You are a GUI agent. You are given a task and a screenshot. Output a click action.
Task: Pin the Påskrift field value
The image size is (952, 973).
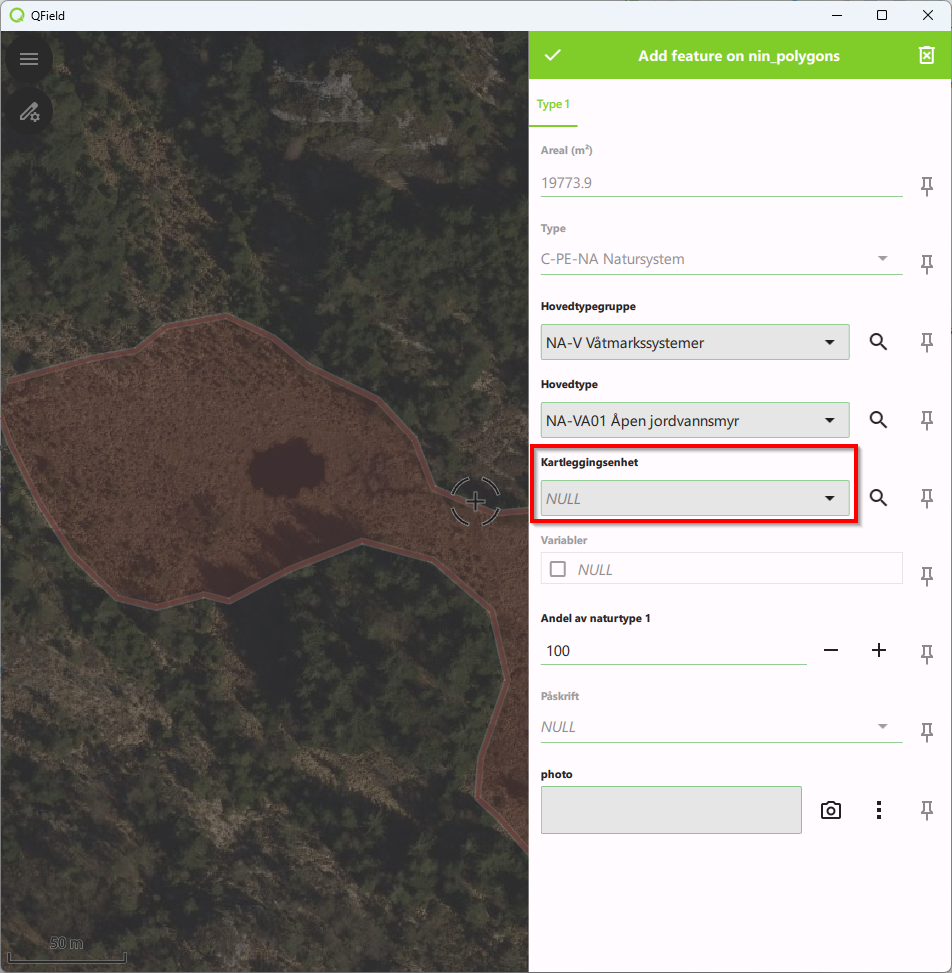[926, 730]
